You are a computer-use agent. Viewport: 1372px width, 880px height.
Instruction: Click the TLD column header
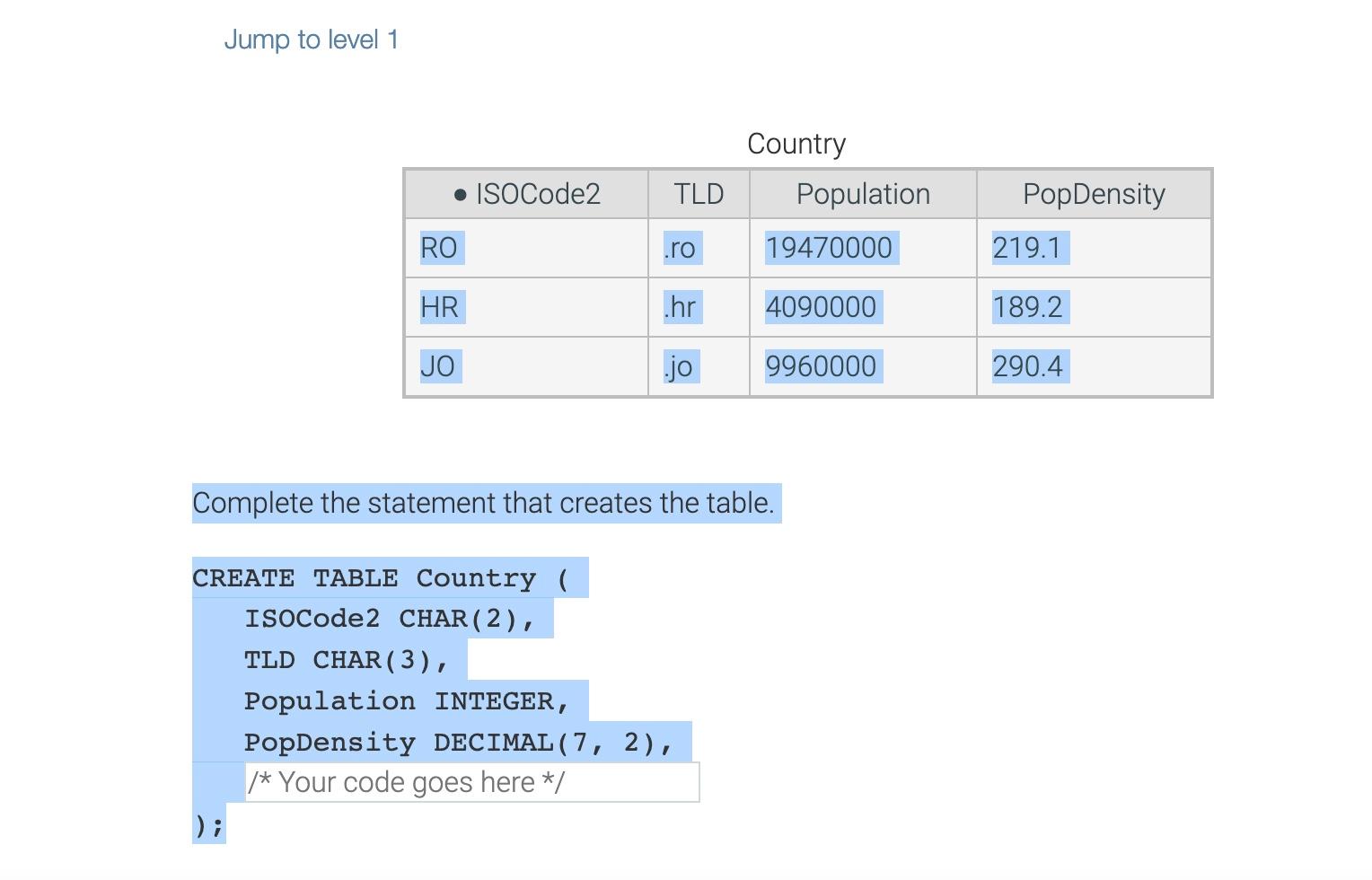[699, 194]
